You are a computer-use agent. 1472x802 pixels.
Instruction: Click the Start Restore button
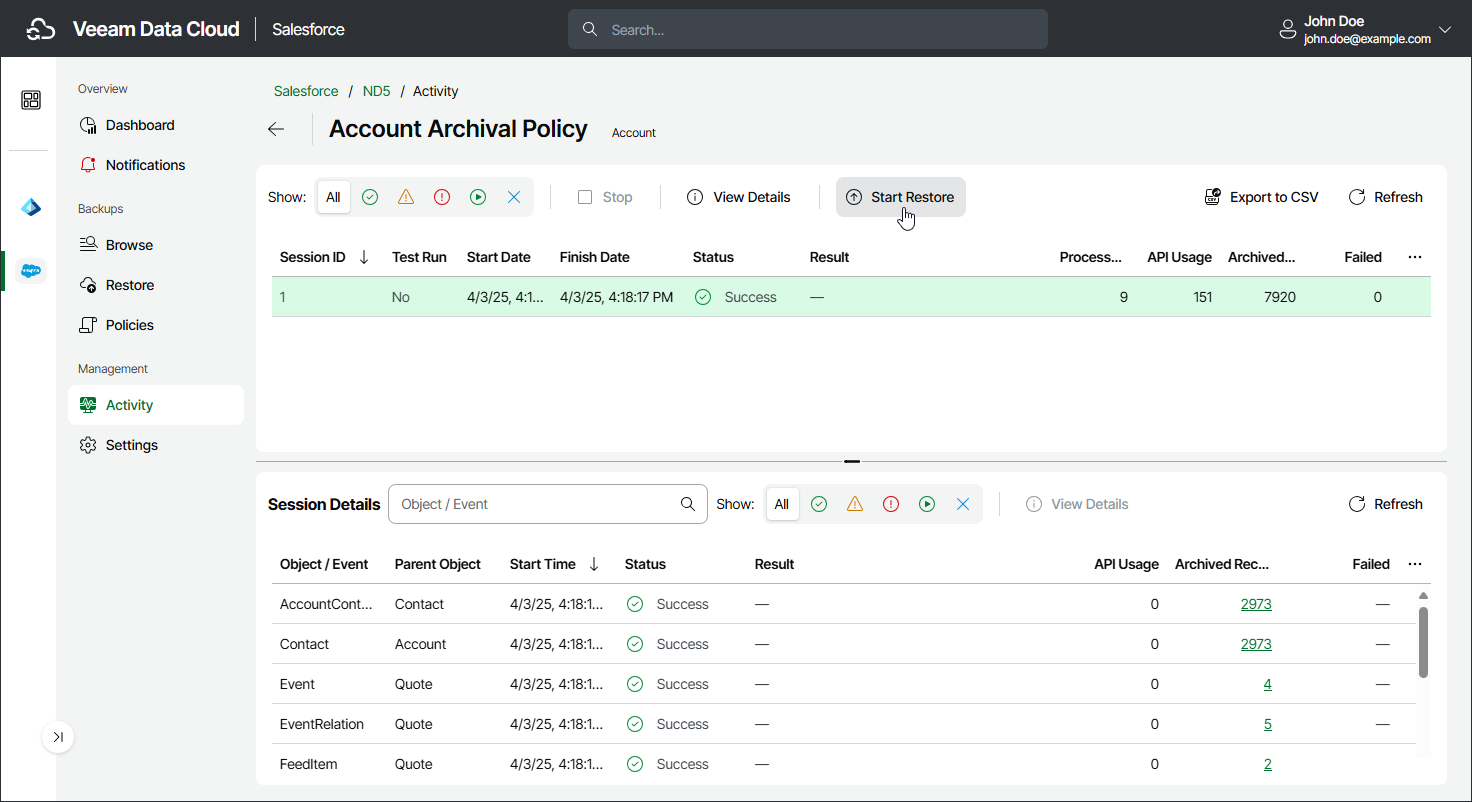click(x=901, y=197)
